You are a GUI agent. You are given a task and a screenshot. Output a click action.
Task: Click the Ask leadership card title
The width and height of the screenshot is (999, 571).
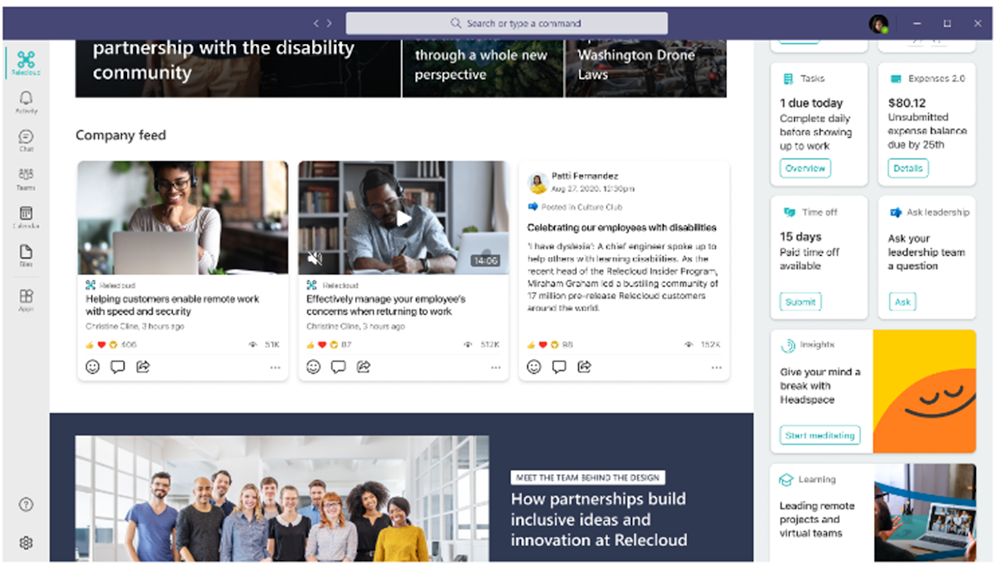[x=938, y=212]
